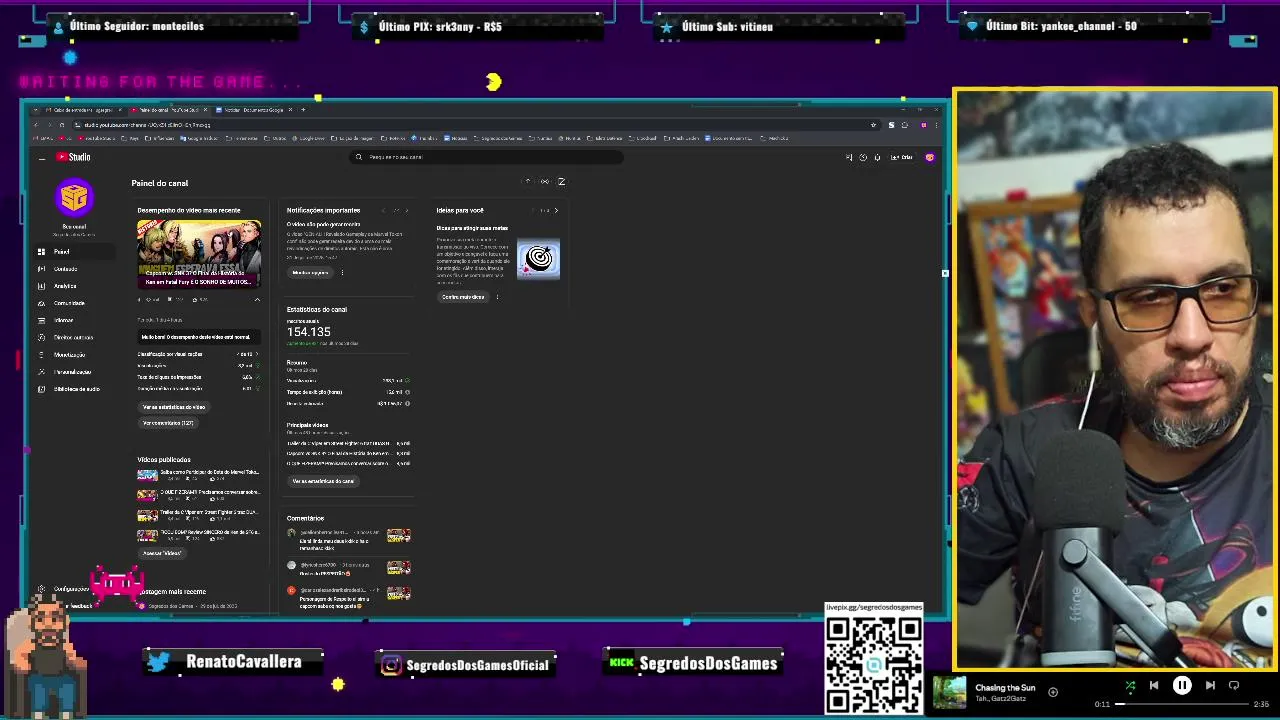Skip to next track in music player
1280x720 pixels.
tap(1210, 686)
